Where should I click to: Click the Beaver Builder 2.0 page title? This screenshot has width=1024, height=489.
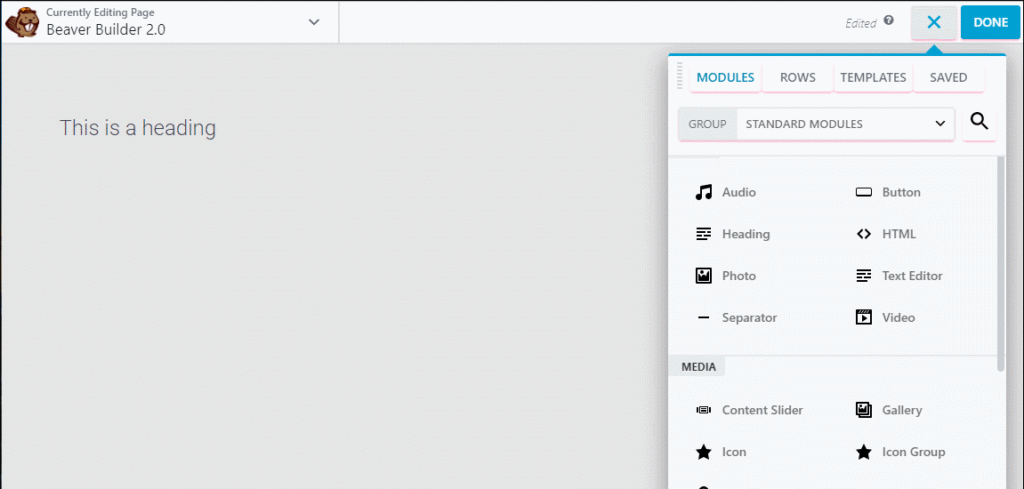click(x=106, y=29)
